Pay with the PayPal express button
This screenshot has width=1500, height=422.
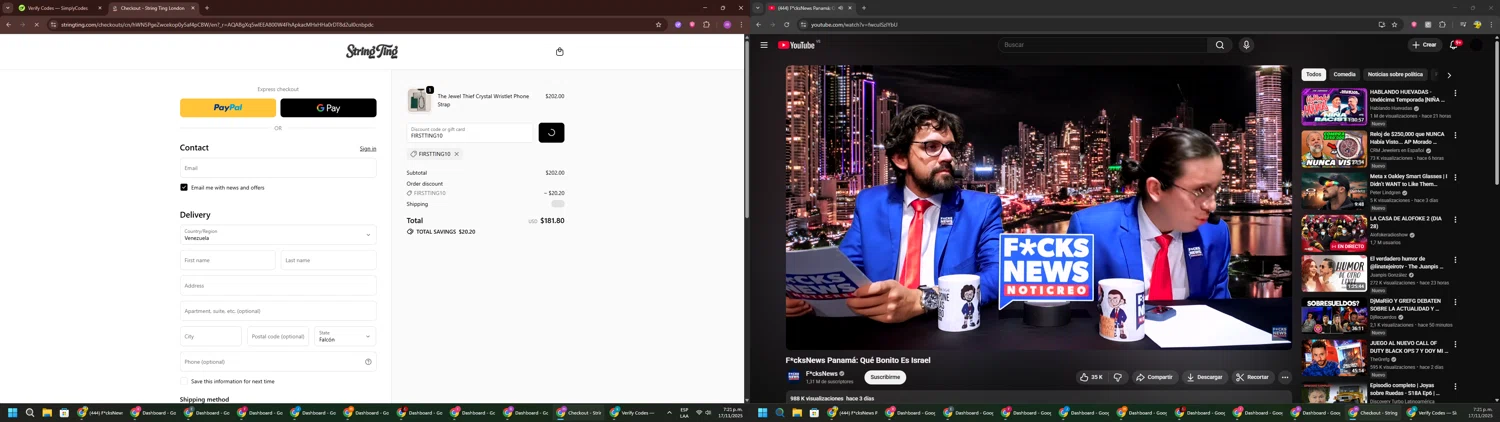[228, 108]
